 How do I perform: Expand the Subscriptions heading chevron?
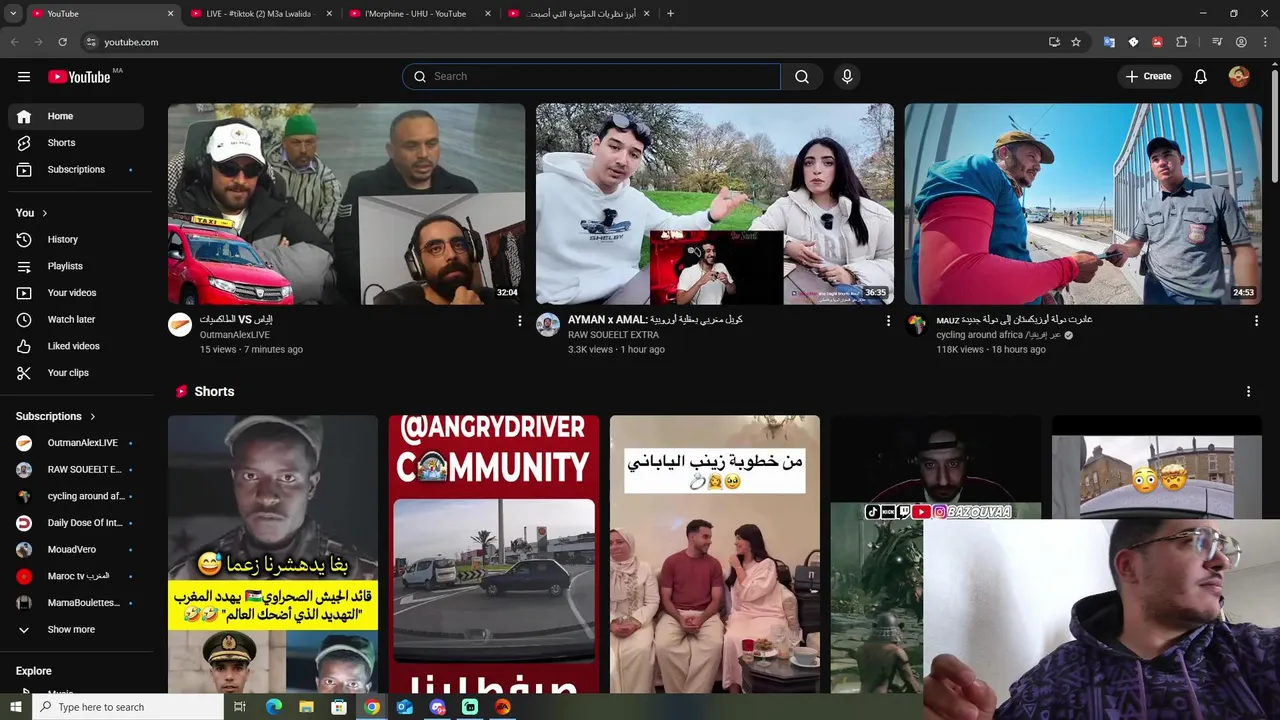point(93,416)
